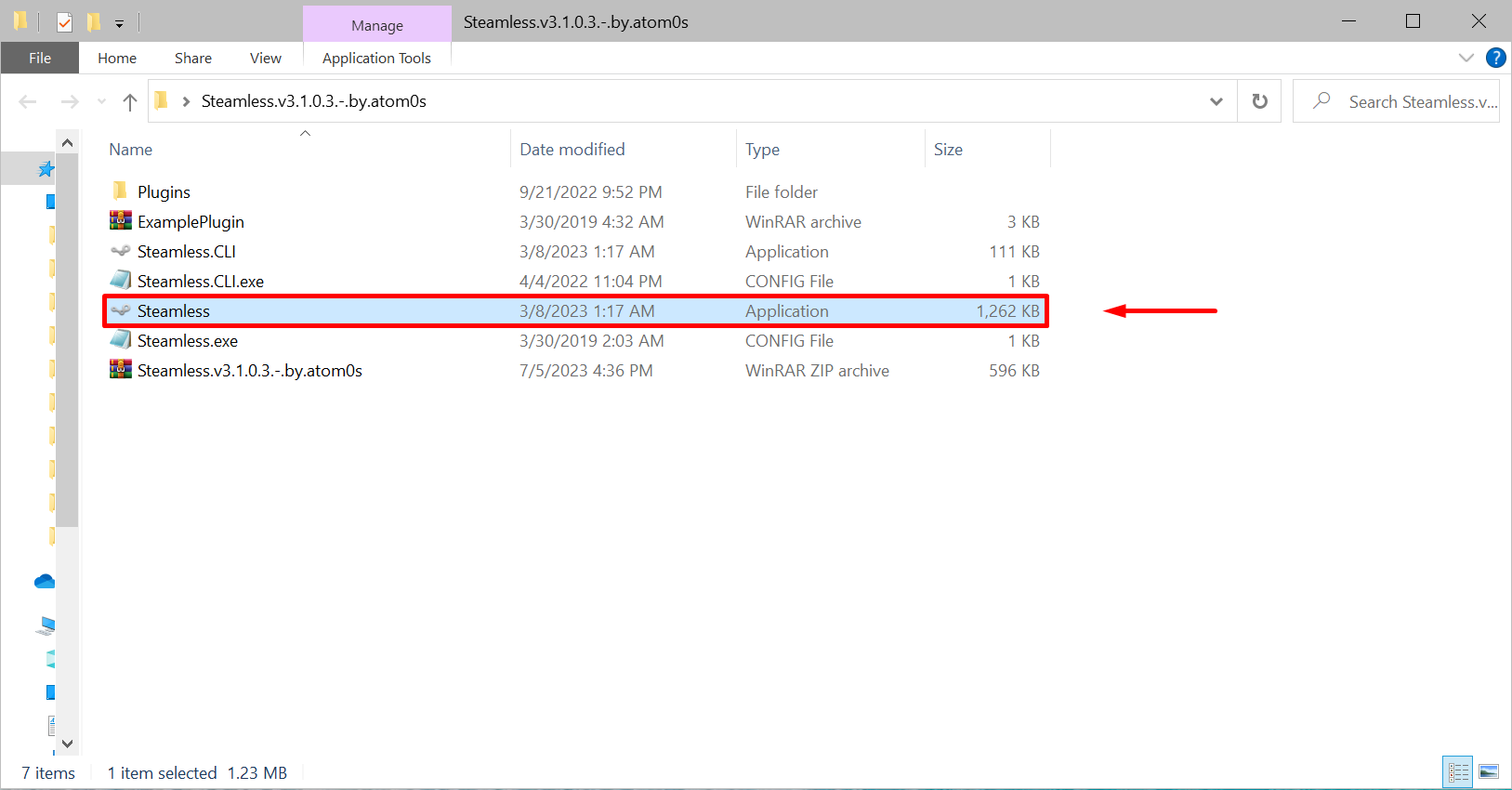This screenshot has height=790, width=1512.
Task: Switch to large icons view button
Action: pos(1489,771)
